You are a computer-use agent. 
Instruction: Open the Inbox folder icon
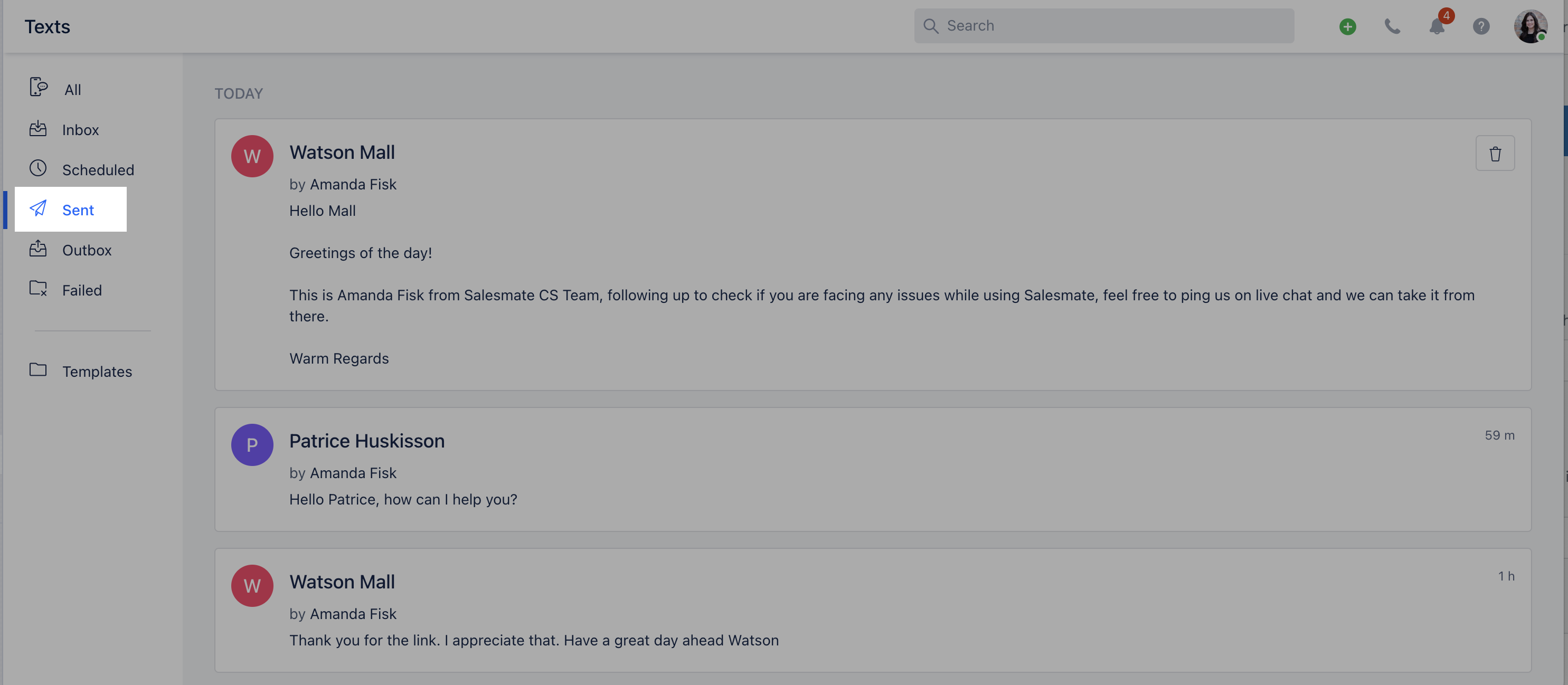coord(39,129)
